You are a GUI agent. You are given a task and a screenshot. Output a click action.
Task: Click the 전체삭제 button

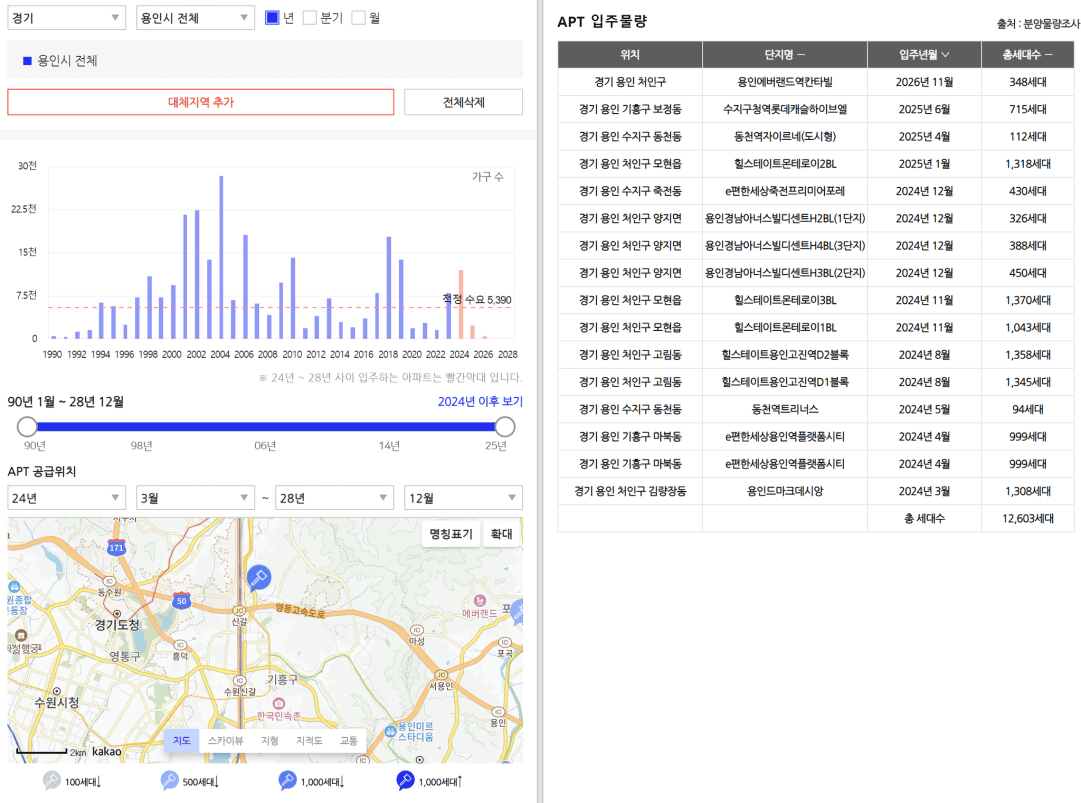pyautogui.click(x=463, y=102)
